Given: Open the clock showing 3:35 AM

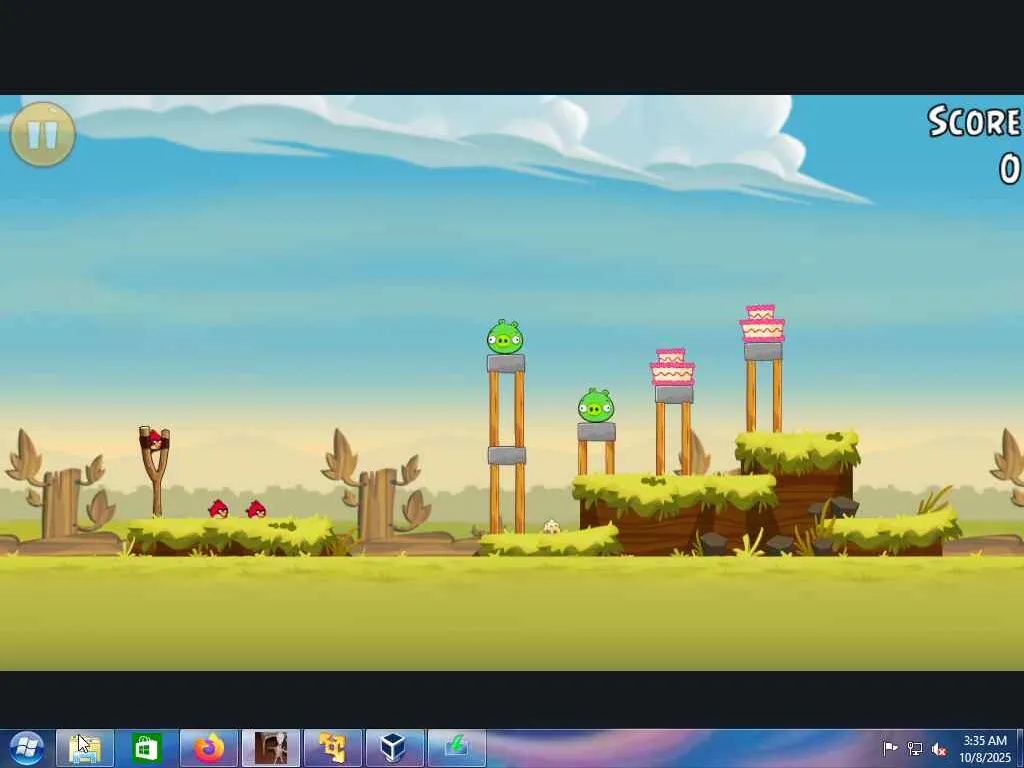Looking at the screenshot, I should tap(985, 748).
